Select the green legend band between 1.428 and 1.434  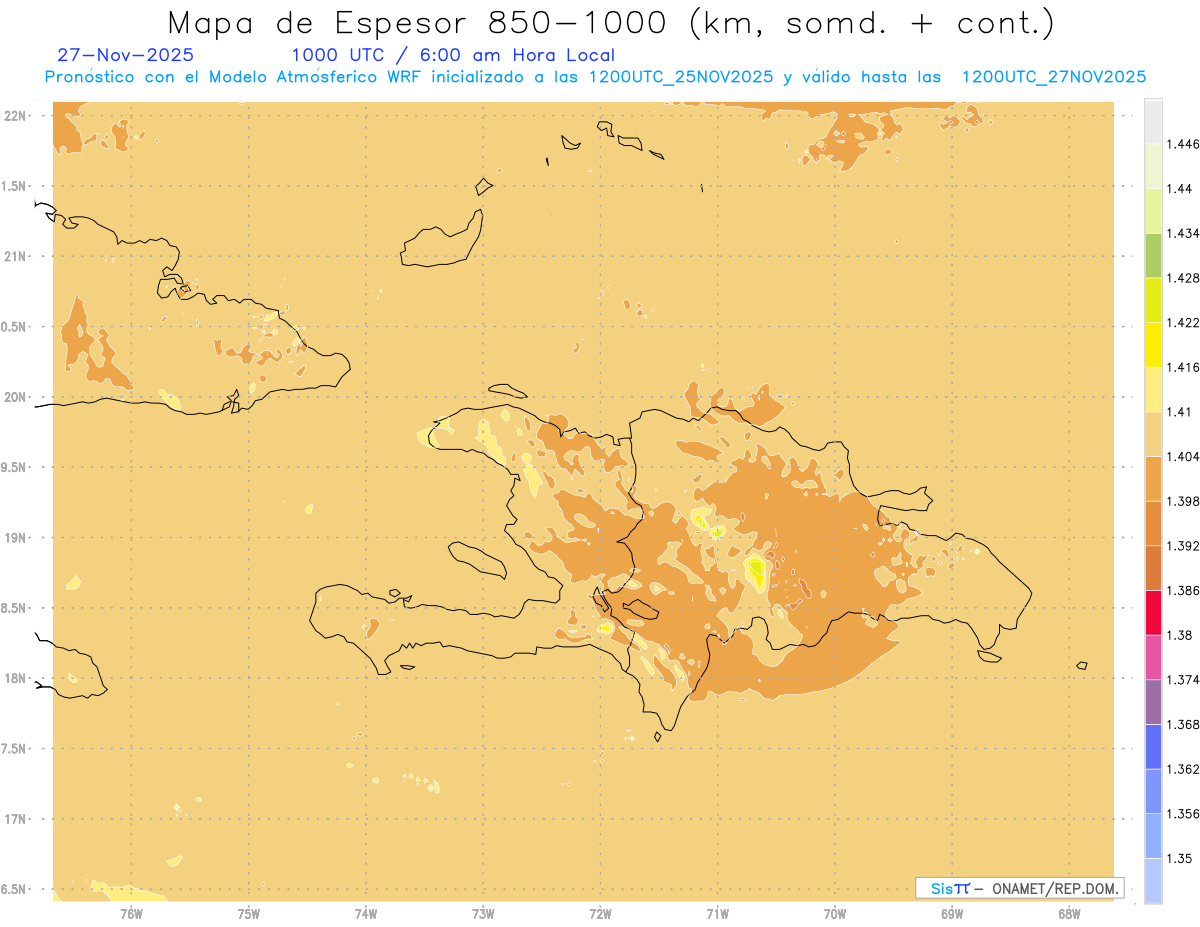click(x=1153, y=255)
